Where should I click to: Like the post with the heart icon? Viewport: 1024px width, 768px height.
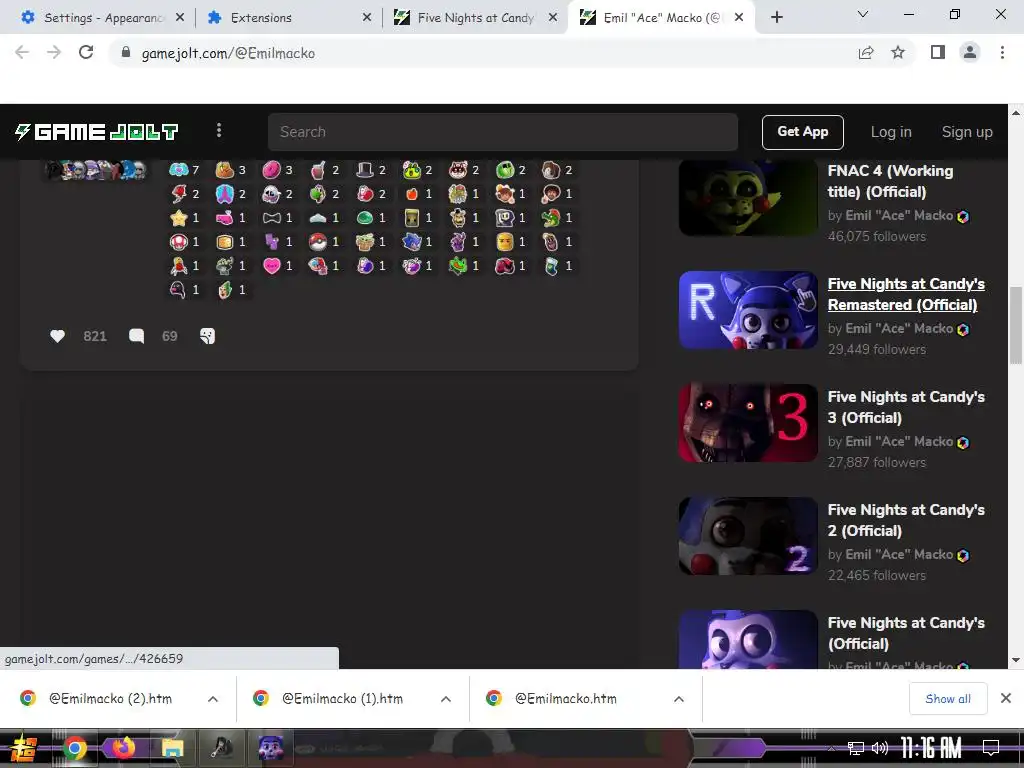coord(57,336)
